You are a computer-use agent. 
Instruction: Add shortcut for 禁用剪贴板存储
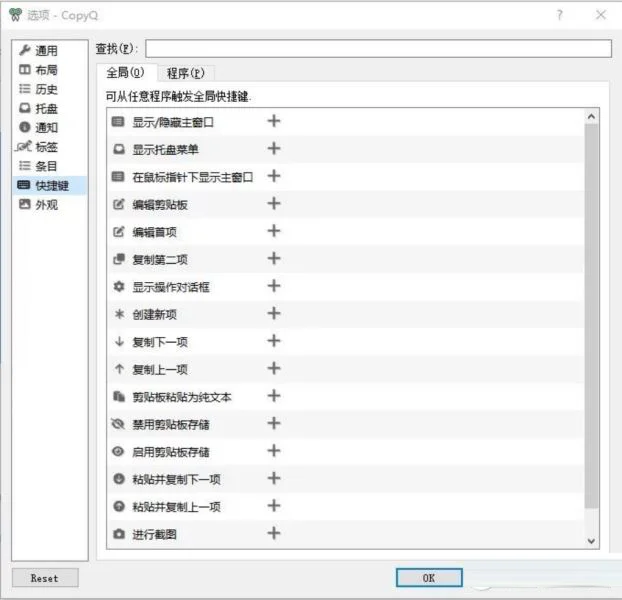tap(274, 423)
